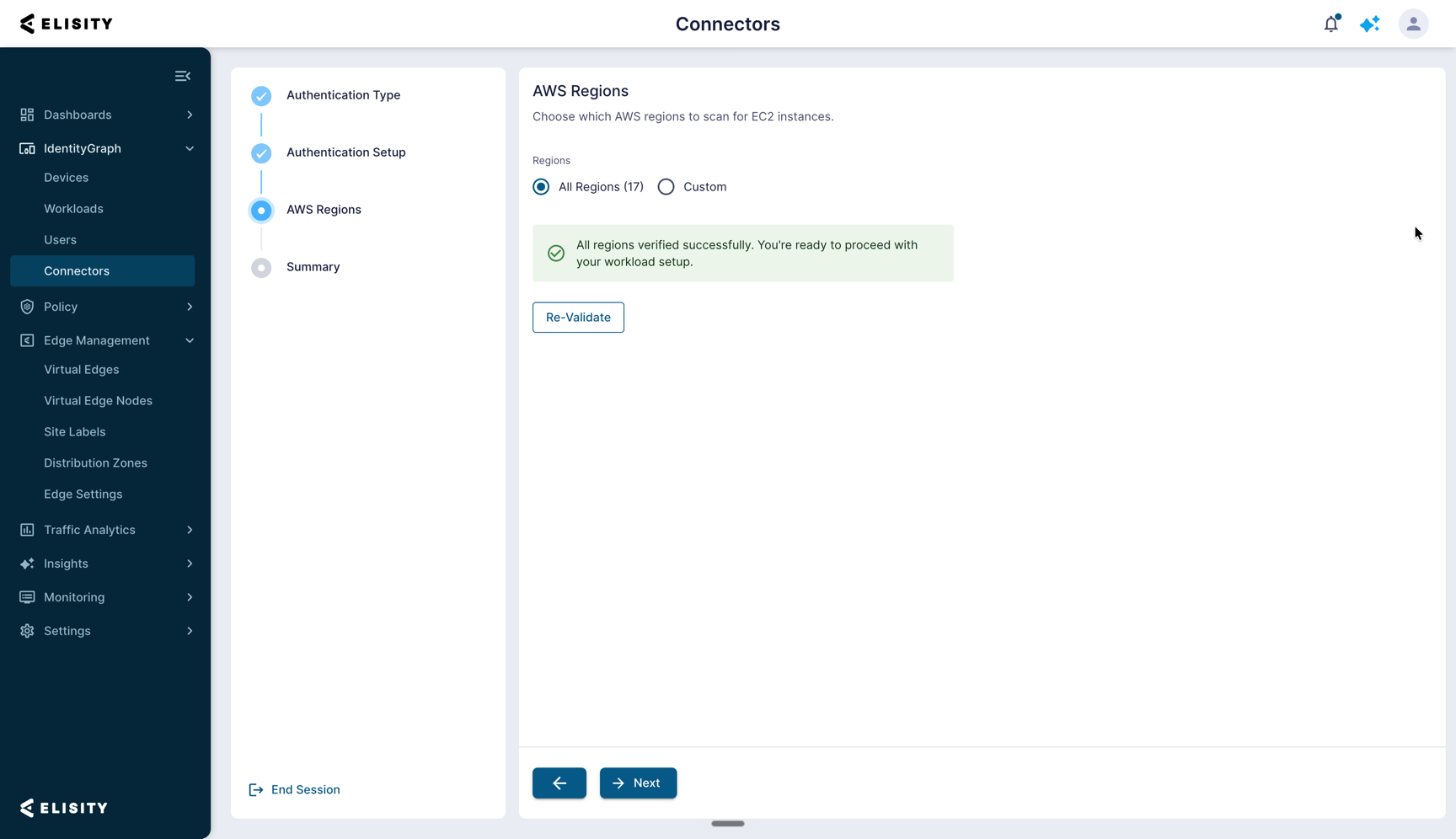
Task: Click the Dashboards grid icon
Action: pos(27,115)
